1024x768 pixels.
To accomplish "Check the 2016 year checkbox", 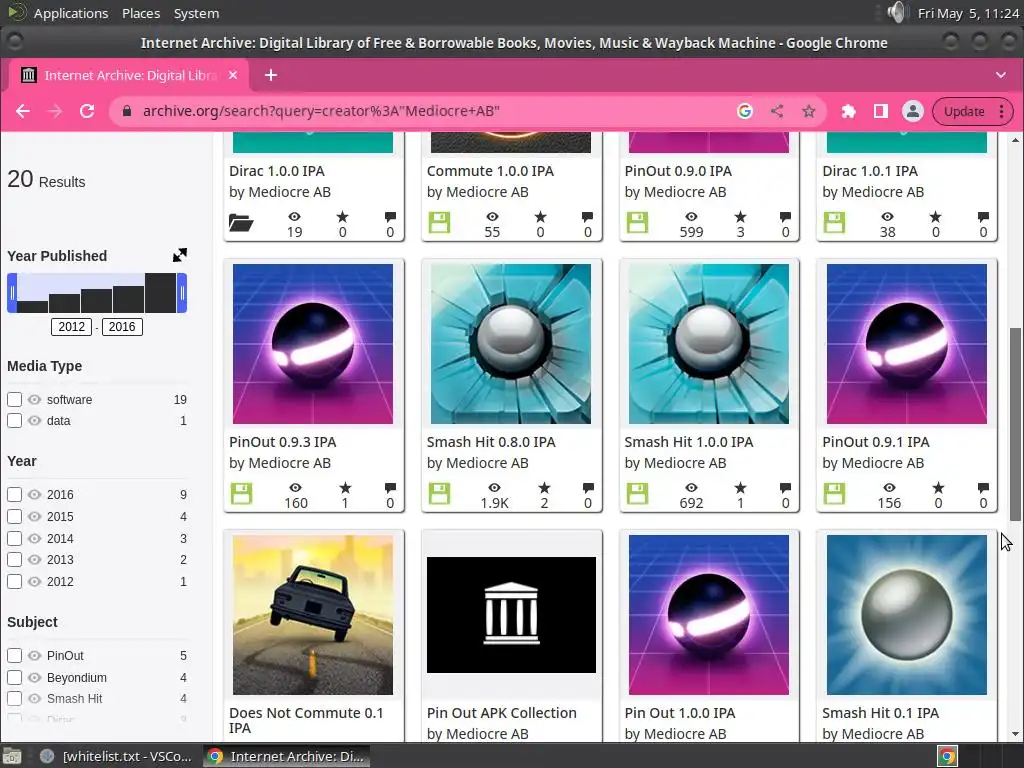I will pos(14,494).
